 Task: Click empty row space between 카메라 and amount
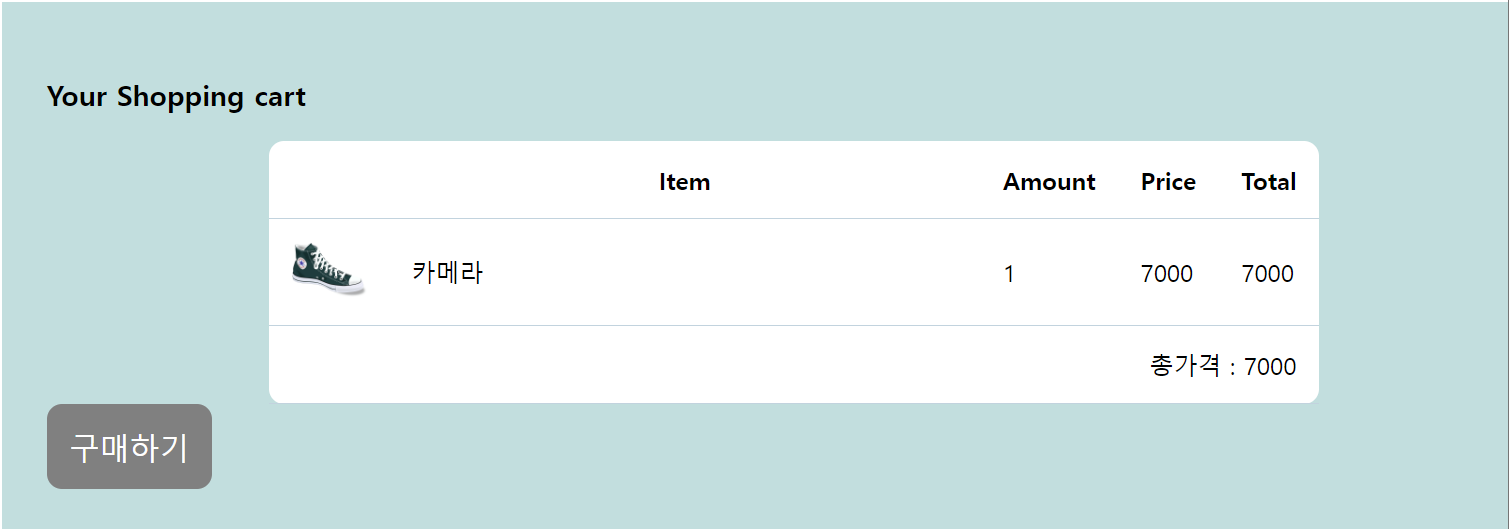[x=740, y=272]
